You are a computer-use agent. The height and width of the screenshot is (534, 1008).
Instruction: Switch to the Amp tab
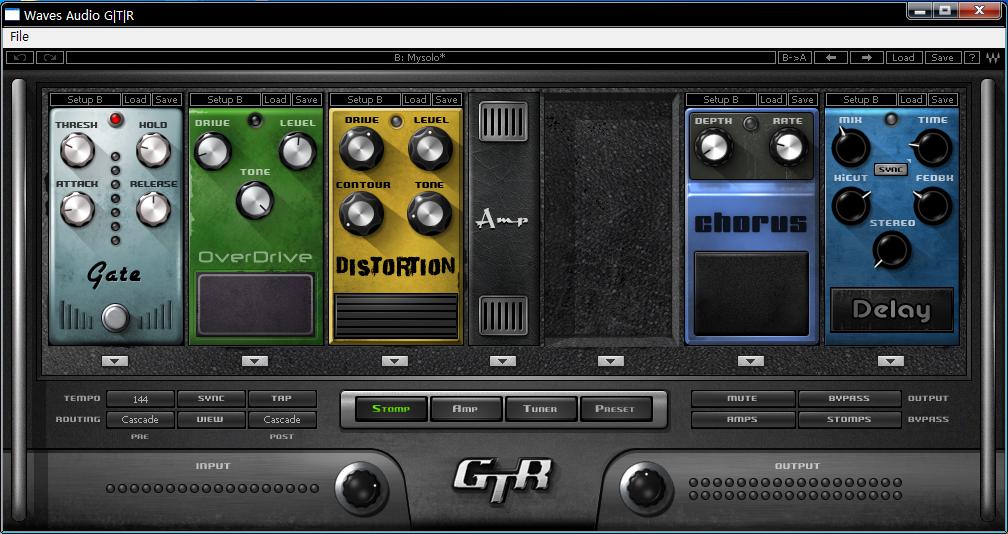coord(465,409)
